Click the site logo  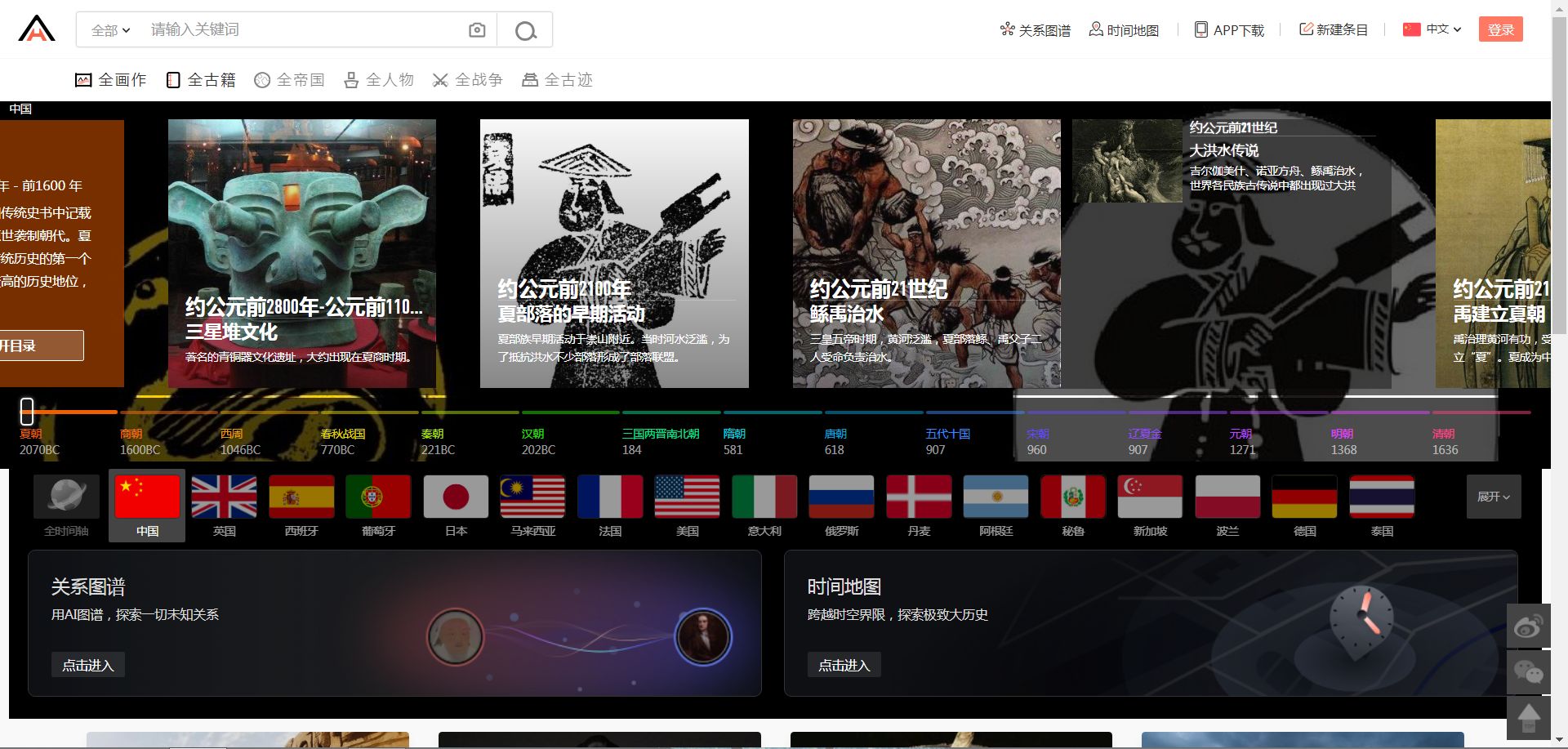[37, 29]
